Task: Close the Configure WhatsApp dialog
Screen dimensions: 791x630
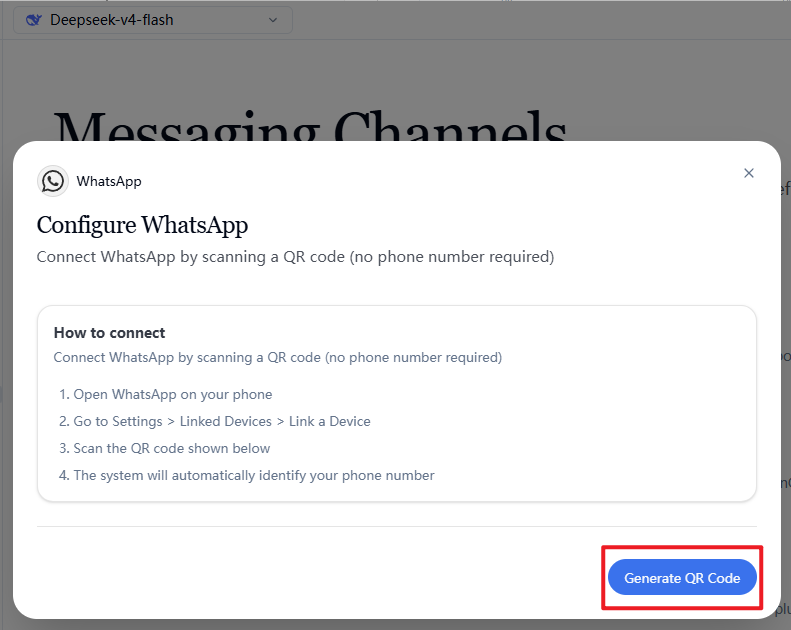Action: pos(749,173)
